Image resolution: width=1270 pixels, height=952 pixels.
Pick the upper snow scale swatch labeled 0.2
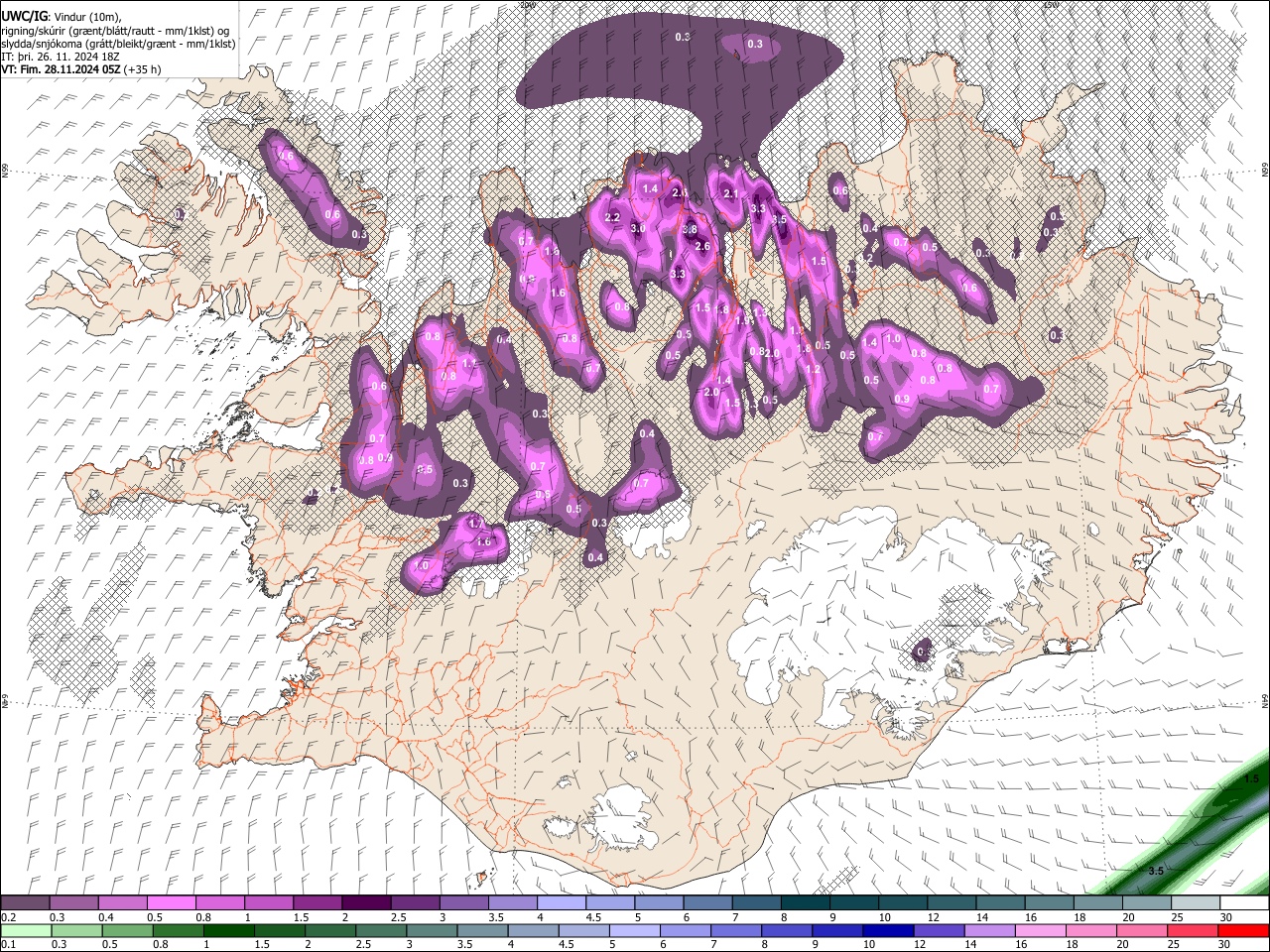[x=25, y=903]
